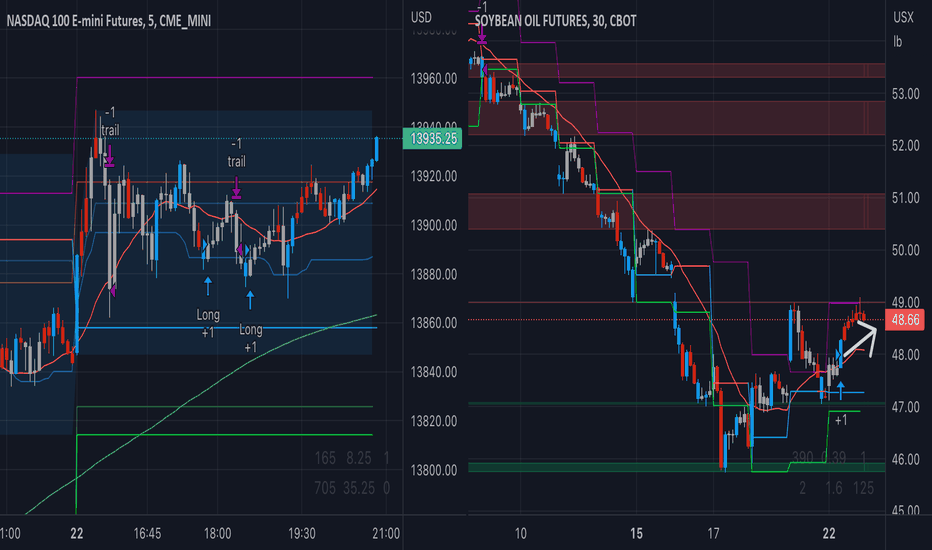Screen dimensions: 932x550
Task: Select the 13935.25 current price label
Action: tap(433, 139)
